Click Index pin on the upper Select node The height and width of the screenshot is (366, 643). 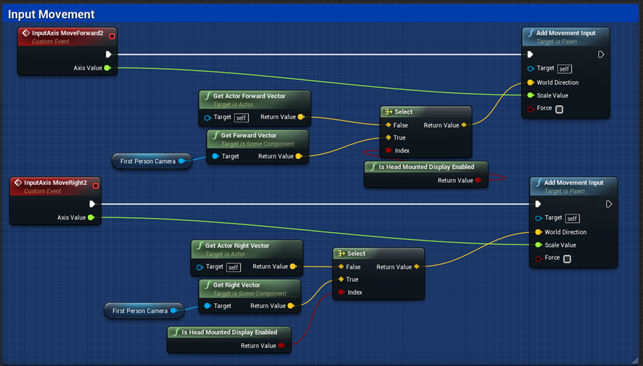coord(388,151)
